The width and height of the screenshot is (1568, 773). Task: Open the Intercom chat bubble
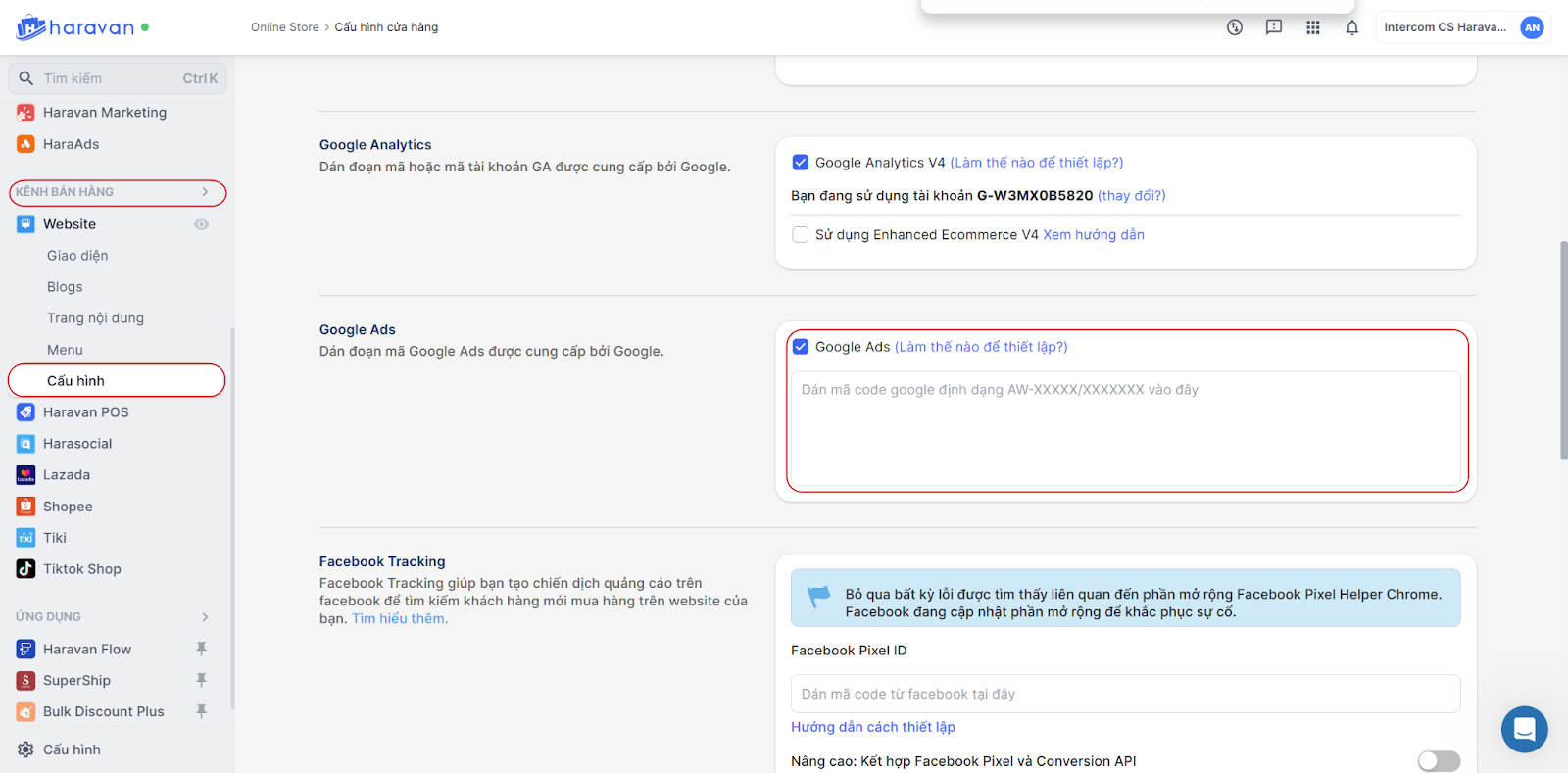(x=1524, y=729)
